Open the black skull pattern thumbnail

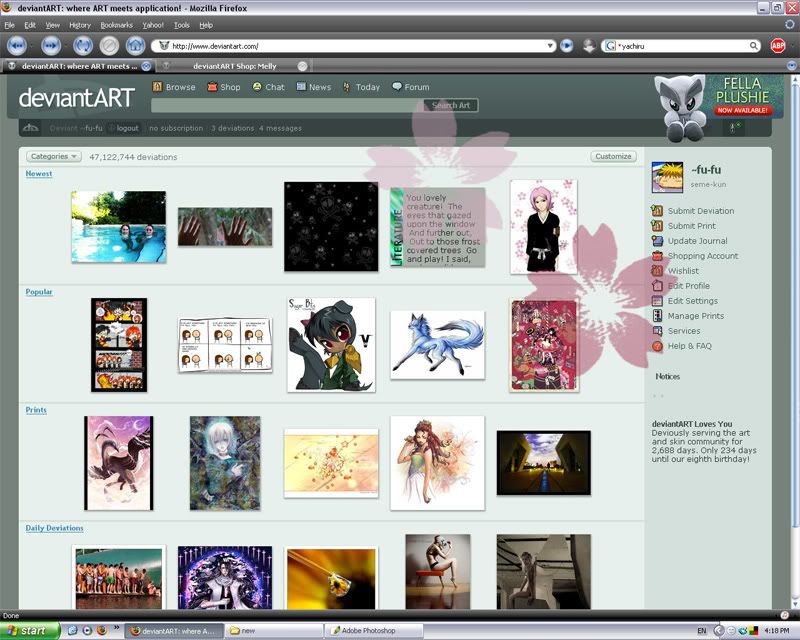pyautogui.click(x=331, y=227)
